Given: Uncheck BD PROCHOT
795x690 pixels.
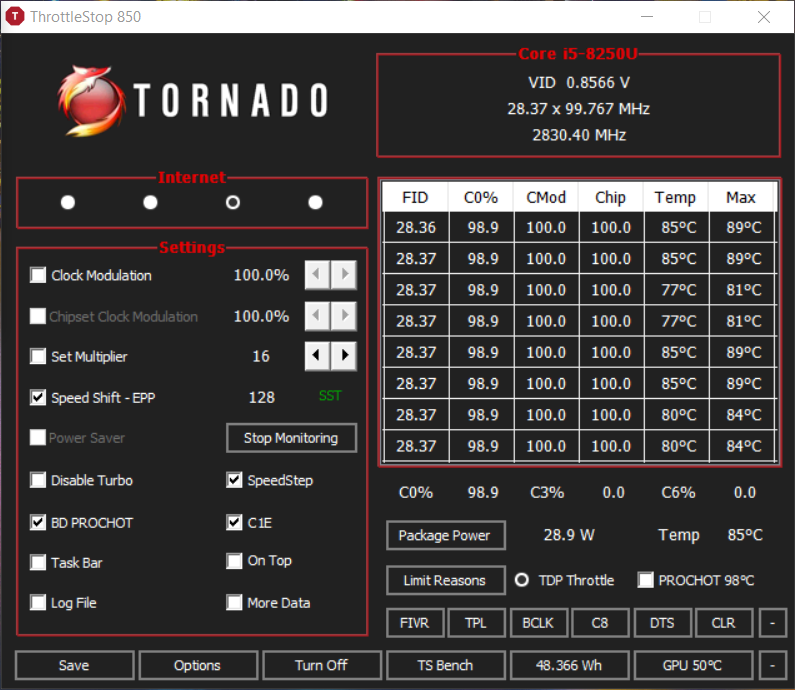Looking at the screenshot, I should [38, 522].
